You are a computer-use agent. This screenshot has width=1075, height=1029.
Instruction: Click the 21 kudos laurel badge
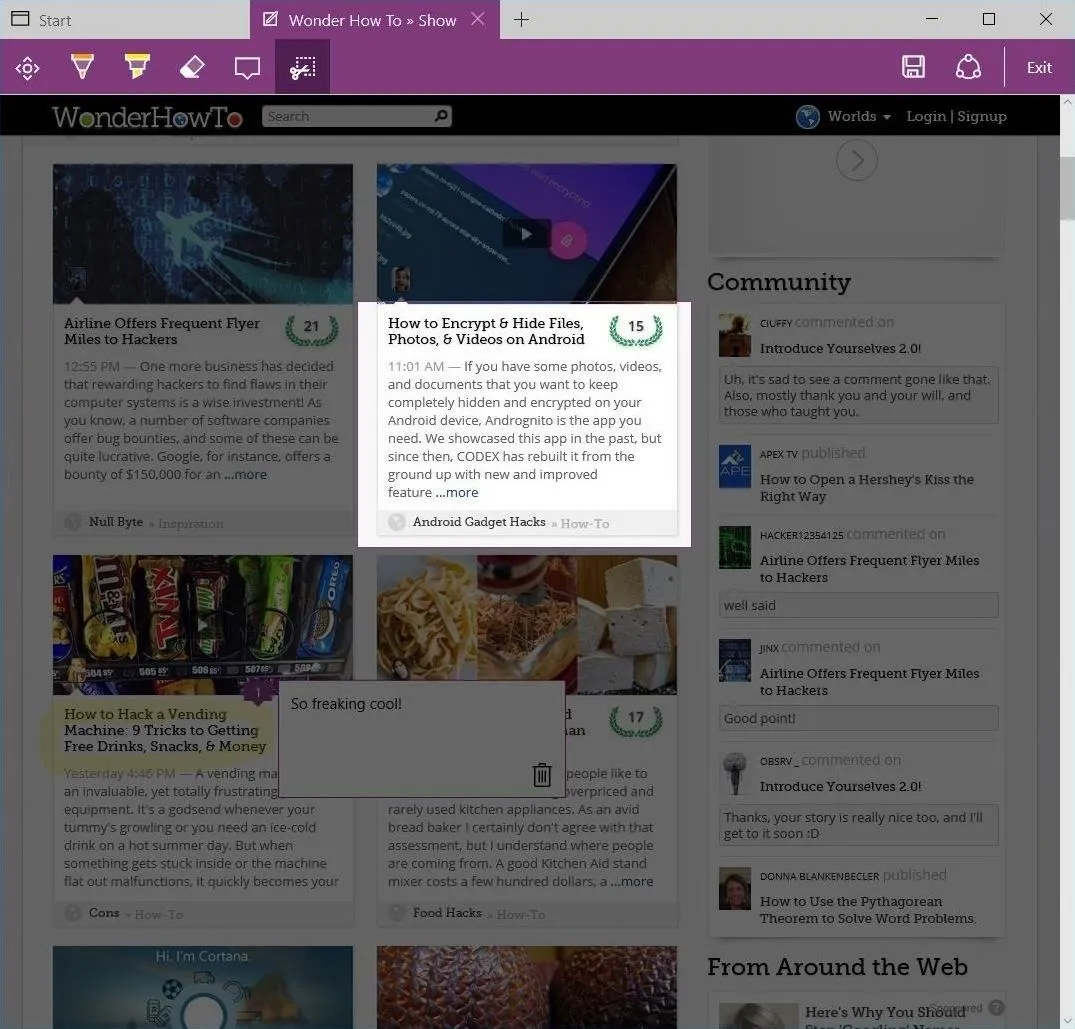pyautogui.click(x=312, y=330)
